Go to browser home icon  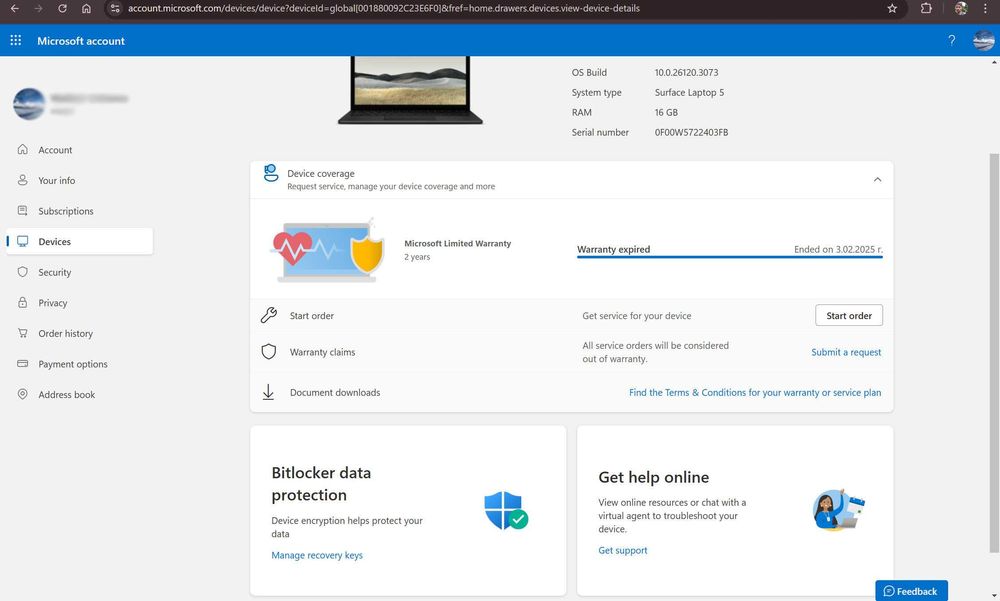(86, 8)
